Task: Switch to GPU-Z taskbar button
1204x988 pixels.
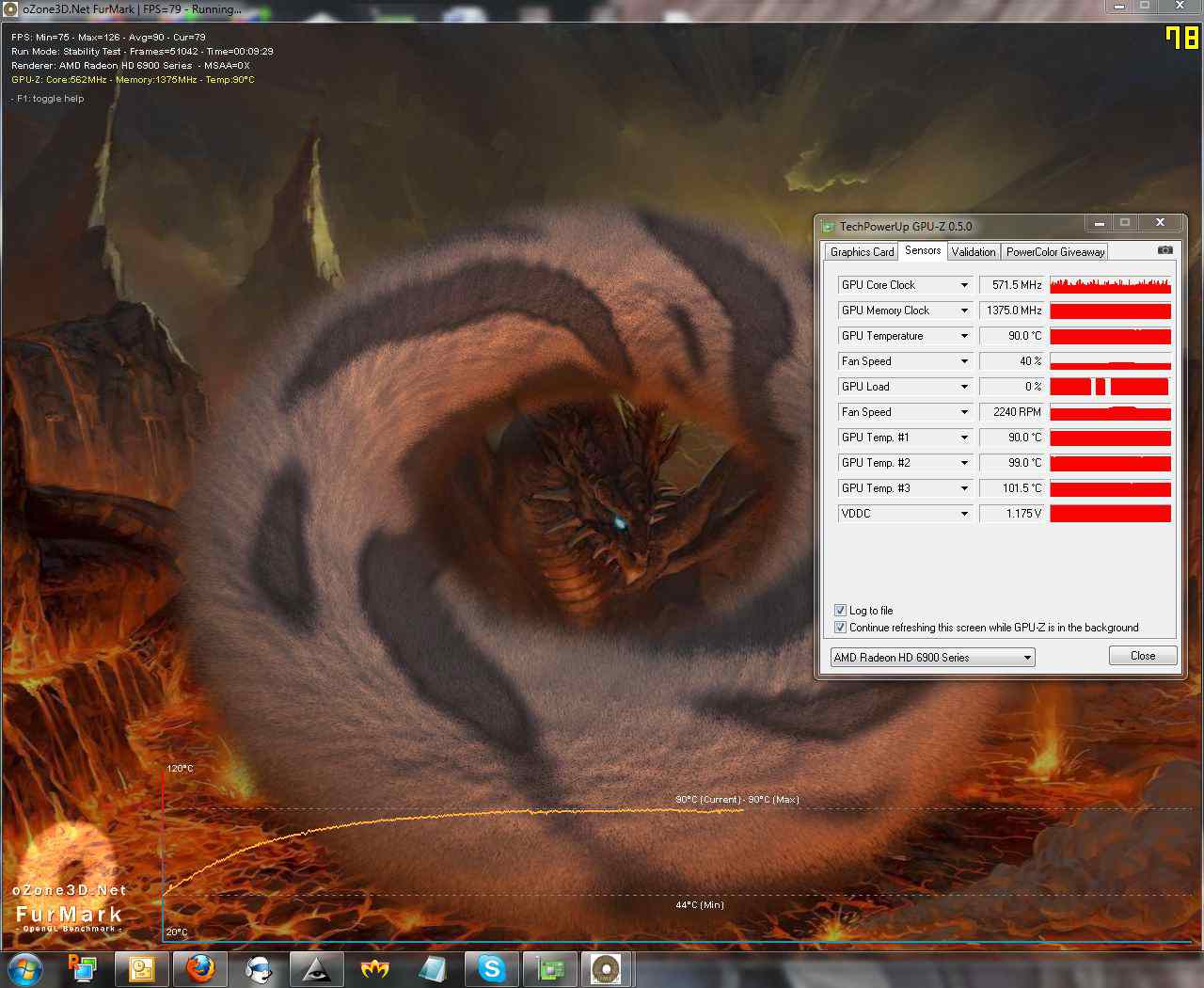Action: [549, 968]
